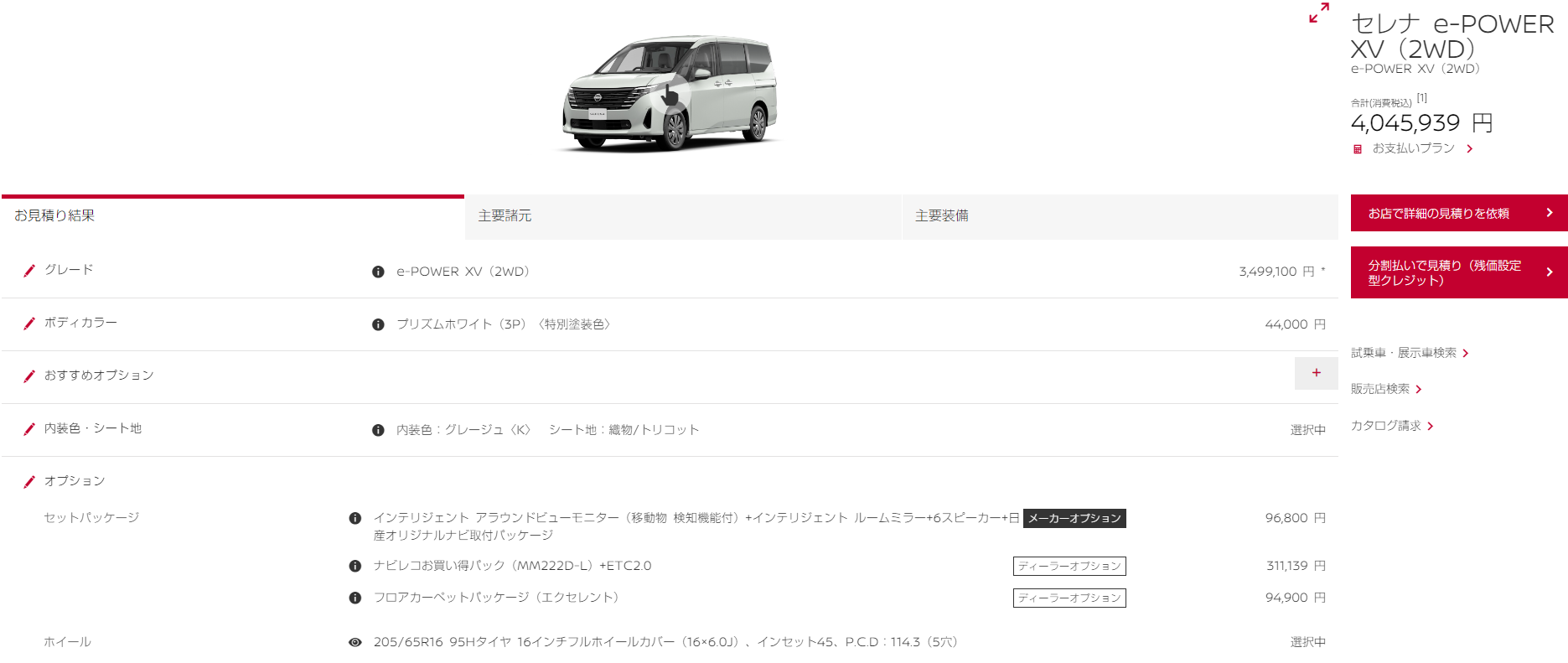The width and height of the screenshot is (1568, 663).
Task: Open お支払いプラン payment plan link
Action: (1414, 148)
